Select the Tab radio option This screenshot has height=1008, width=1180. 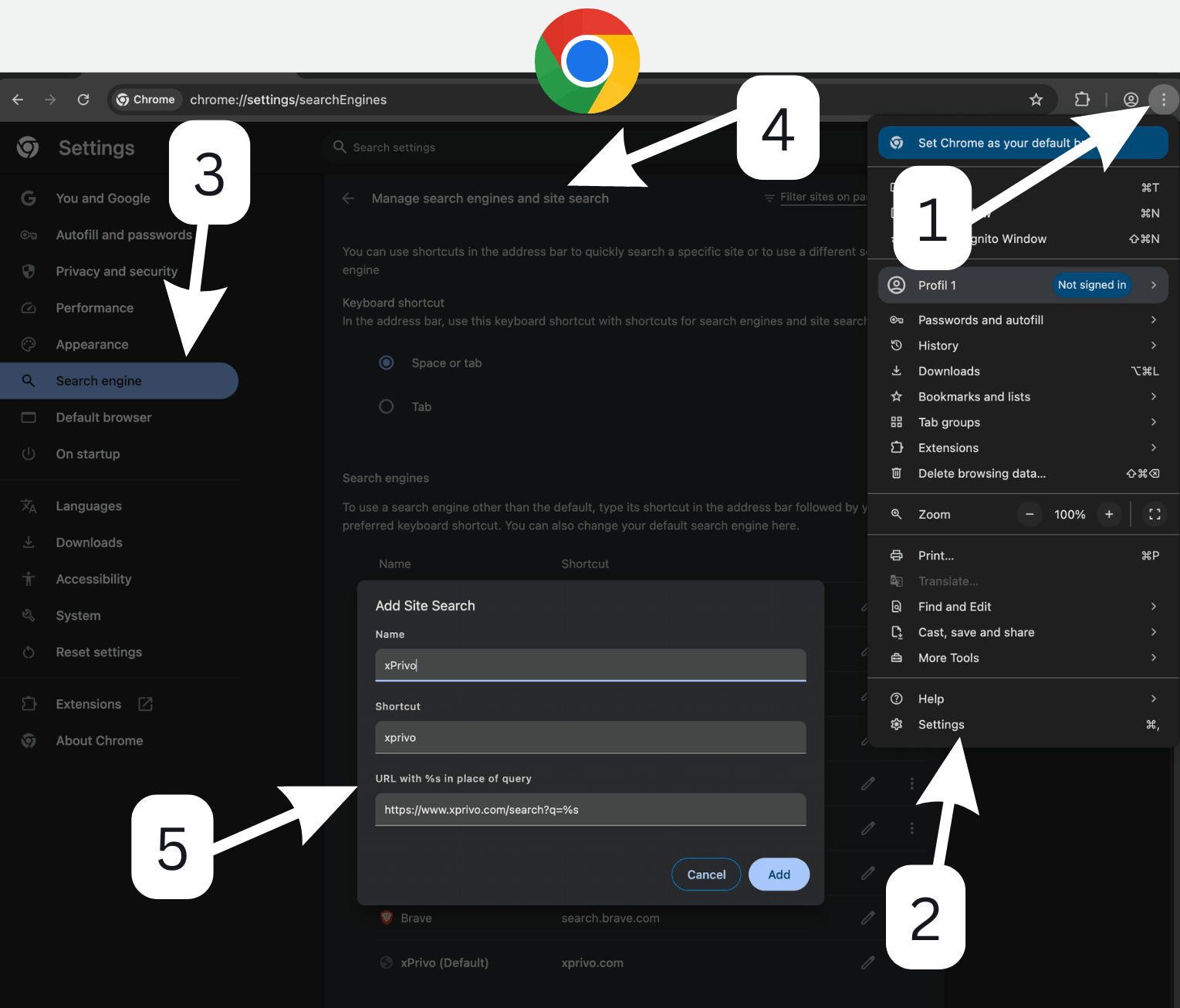(x=387, y=407)
